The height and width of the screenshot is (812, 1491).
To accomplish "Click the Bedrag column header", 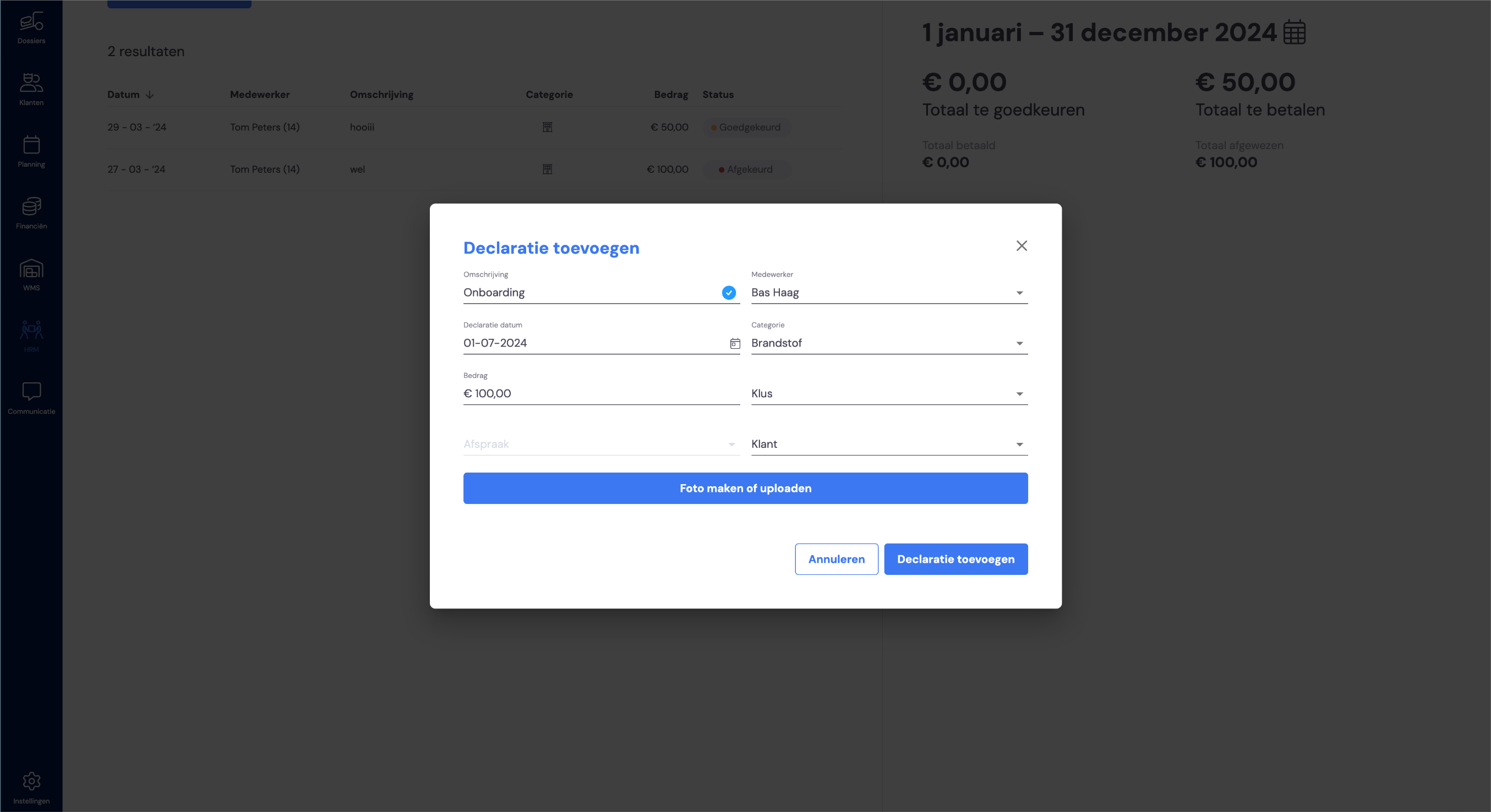I will (x=671, y=94).
